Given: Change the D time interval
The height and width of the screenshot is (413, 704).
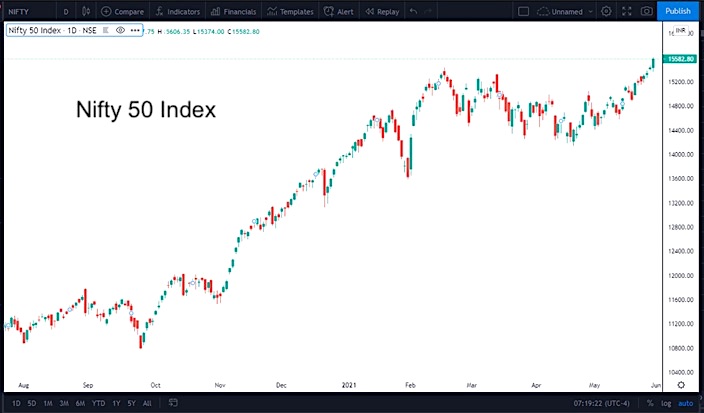Looking at the screenshot, I should click(66, 12).
